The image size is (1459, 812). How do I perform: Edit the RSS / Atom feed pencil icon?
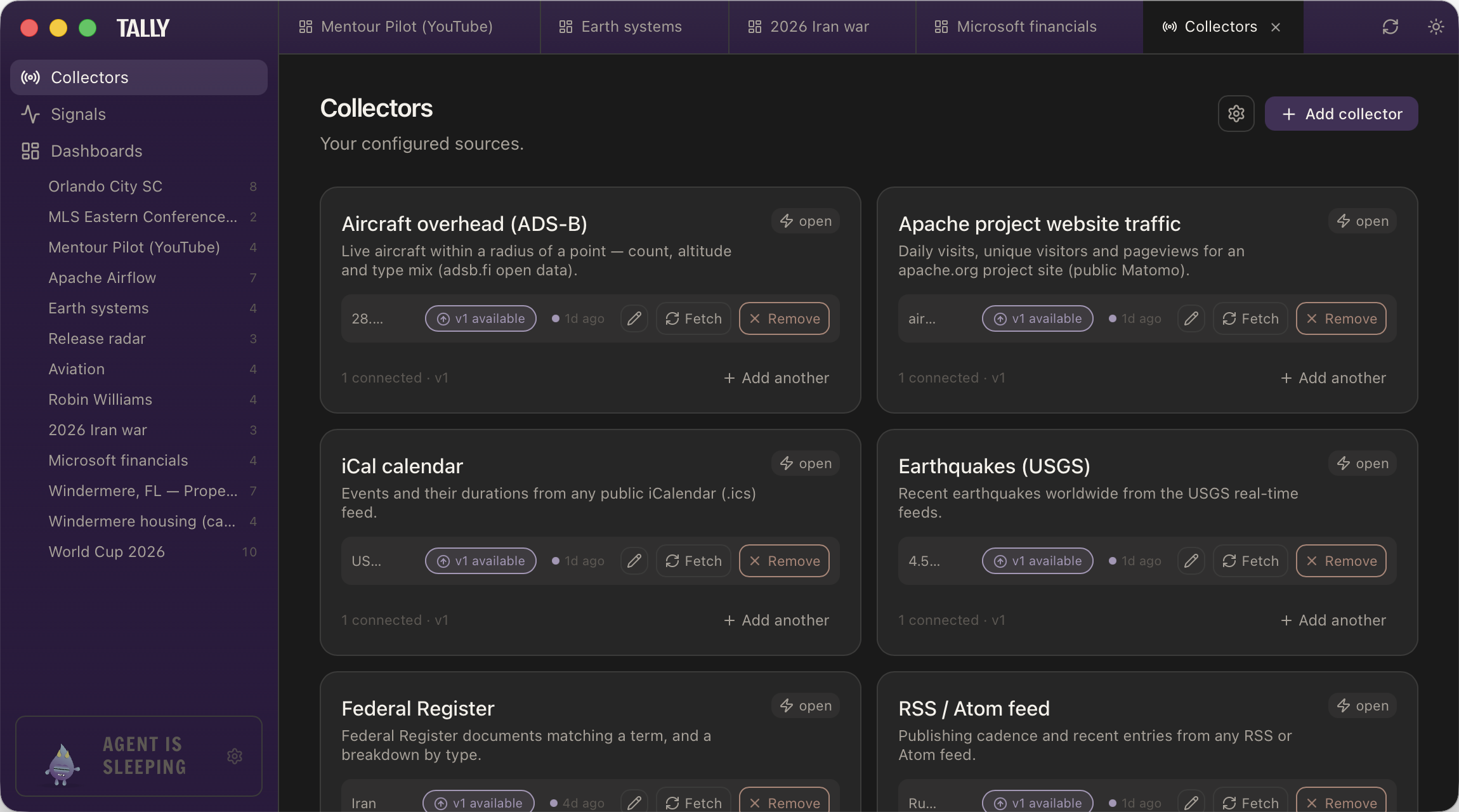(x=1191, y=802)
